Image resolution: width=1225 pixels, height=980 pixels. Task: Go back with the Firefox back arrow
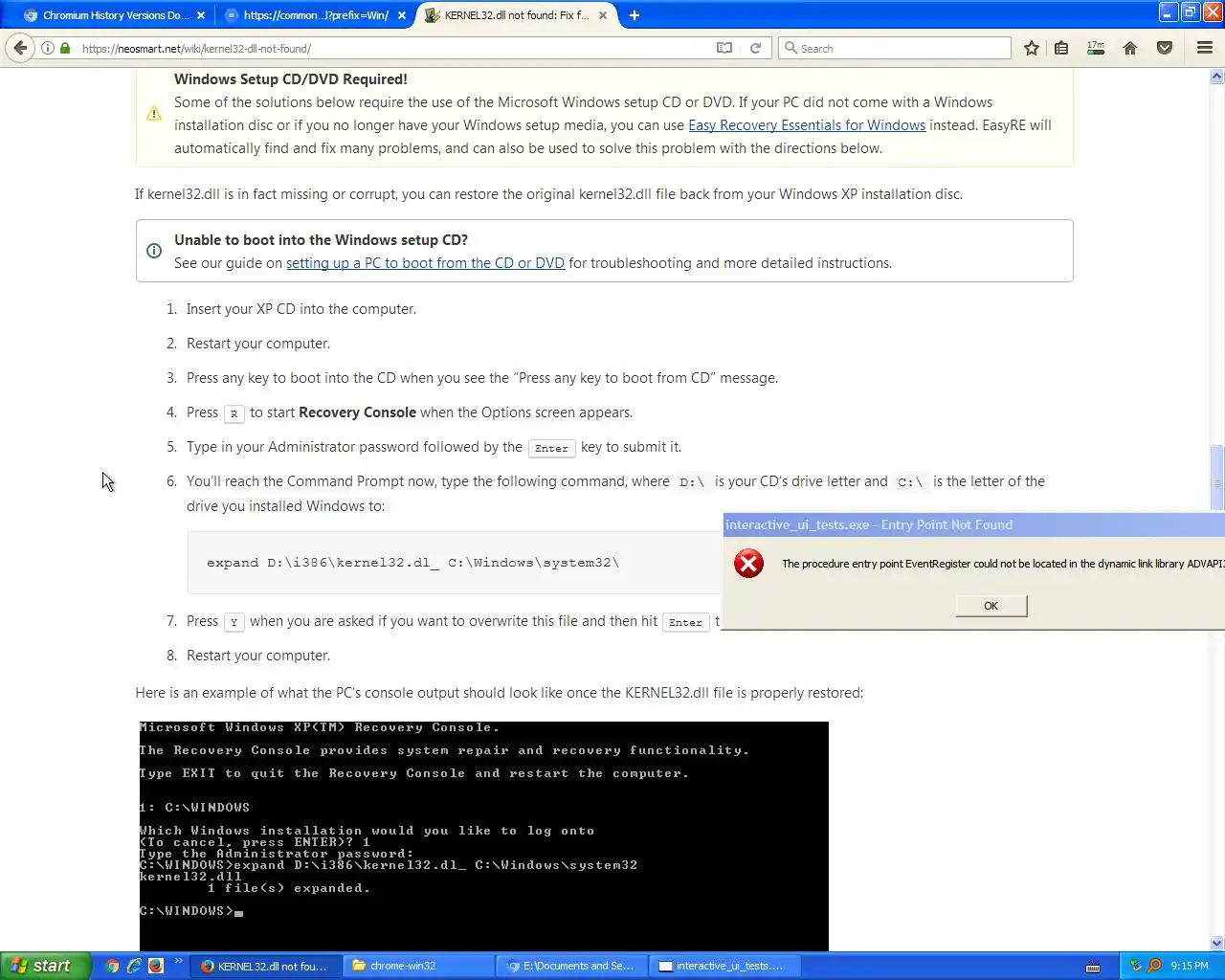[20, 48]
